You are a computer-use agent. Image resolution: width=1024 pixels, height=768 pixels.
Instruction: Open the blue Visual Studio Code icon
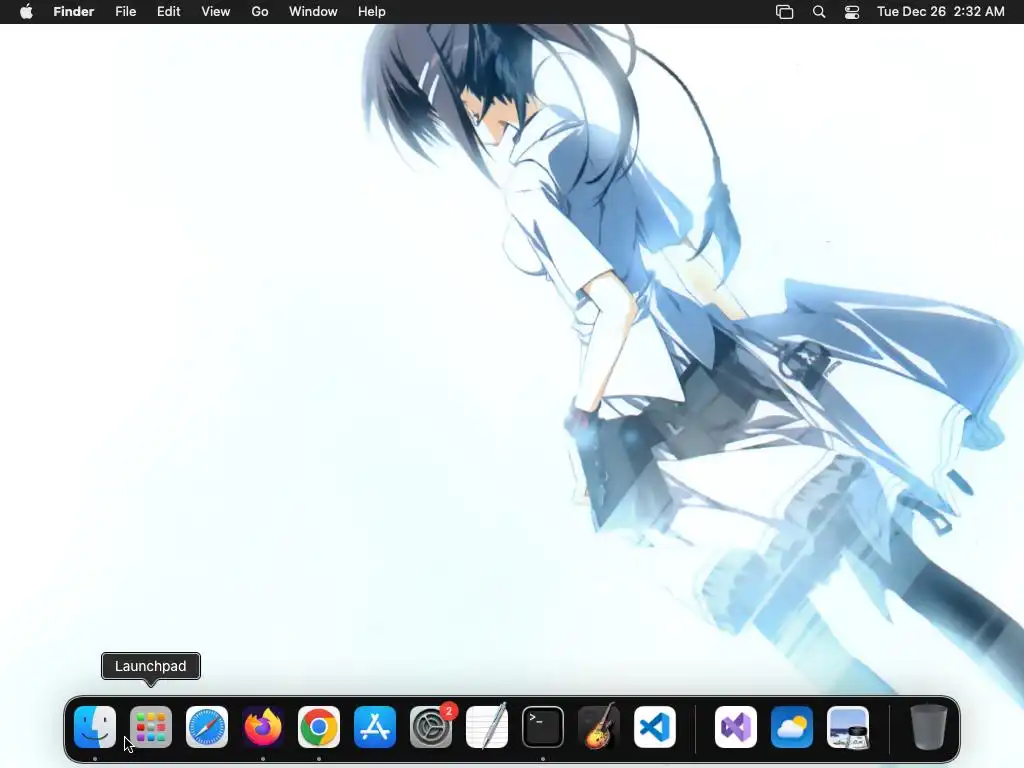pos(655,727)
